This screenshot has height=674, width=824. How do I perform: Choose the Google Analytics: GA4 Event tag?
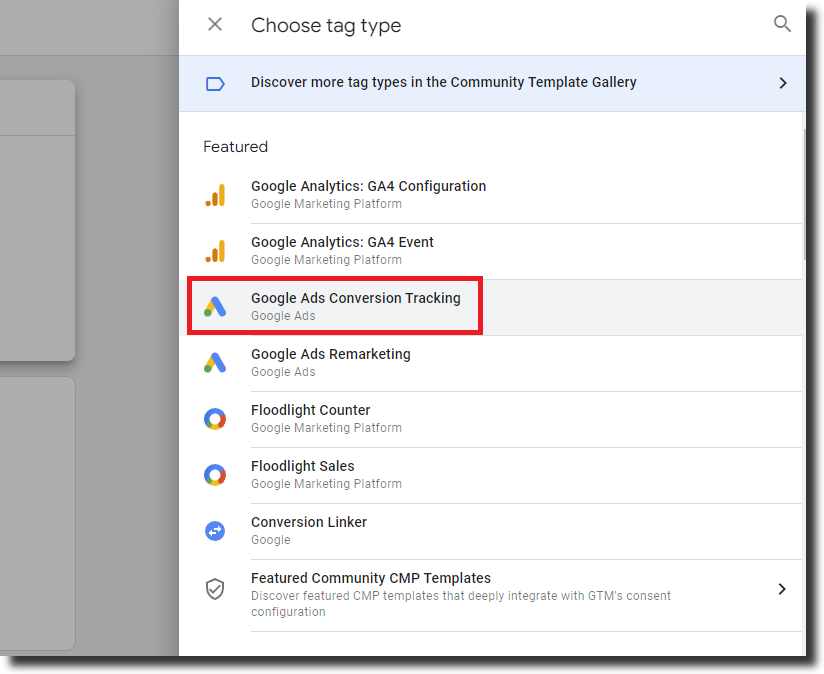point(342,242)
